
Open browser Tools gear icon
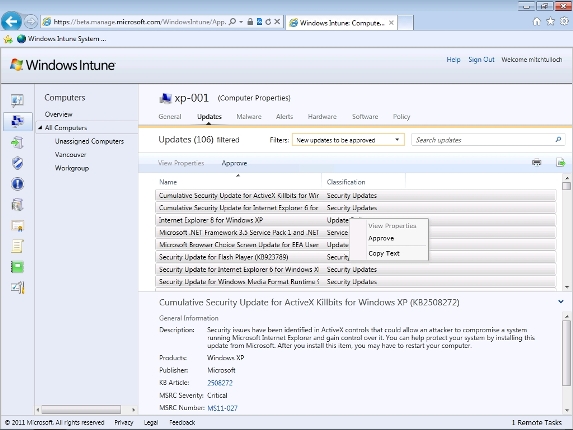click(565, 22)
